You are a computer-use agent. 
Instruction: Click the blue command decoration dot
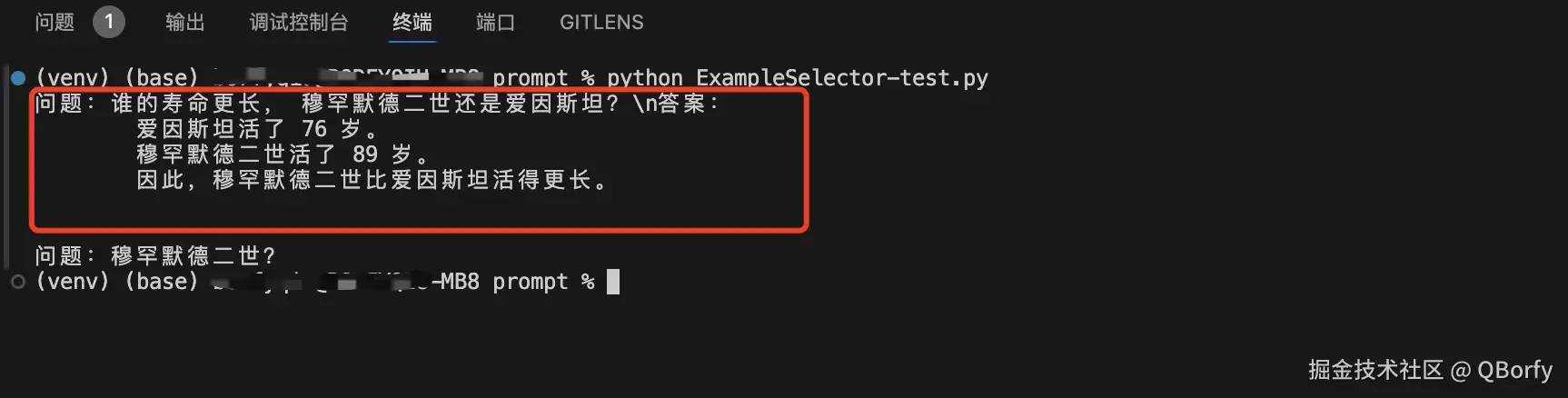click(18, 78)
